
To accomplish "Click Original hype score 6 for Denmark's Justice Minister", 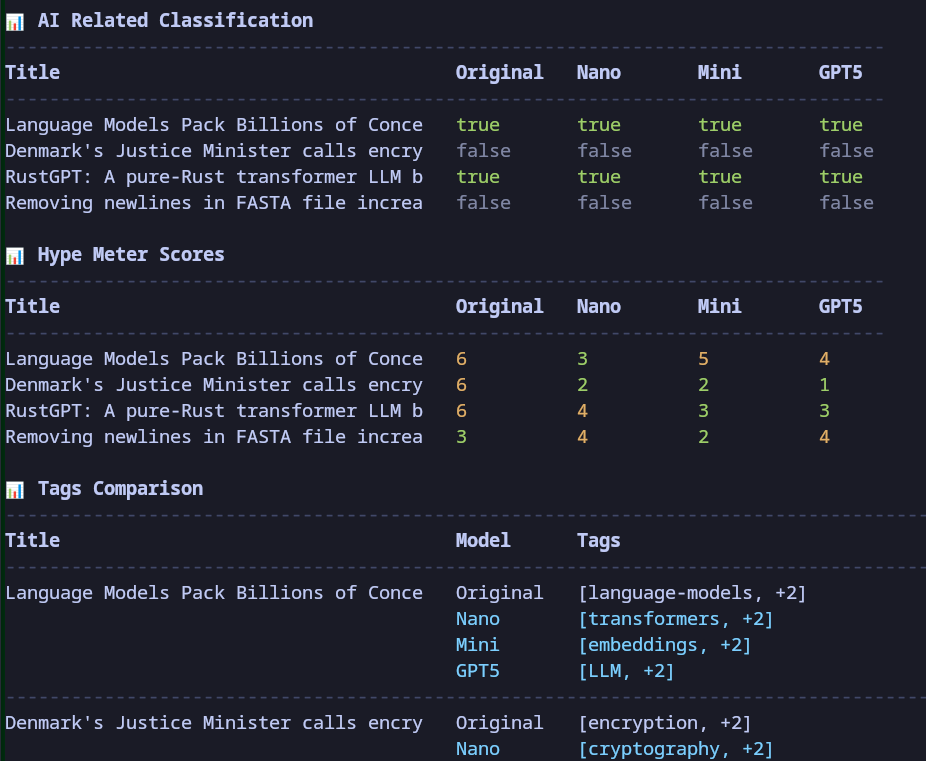I will tap(461, 385).
